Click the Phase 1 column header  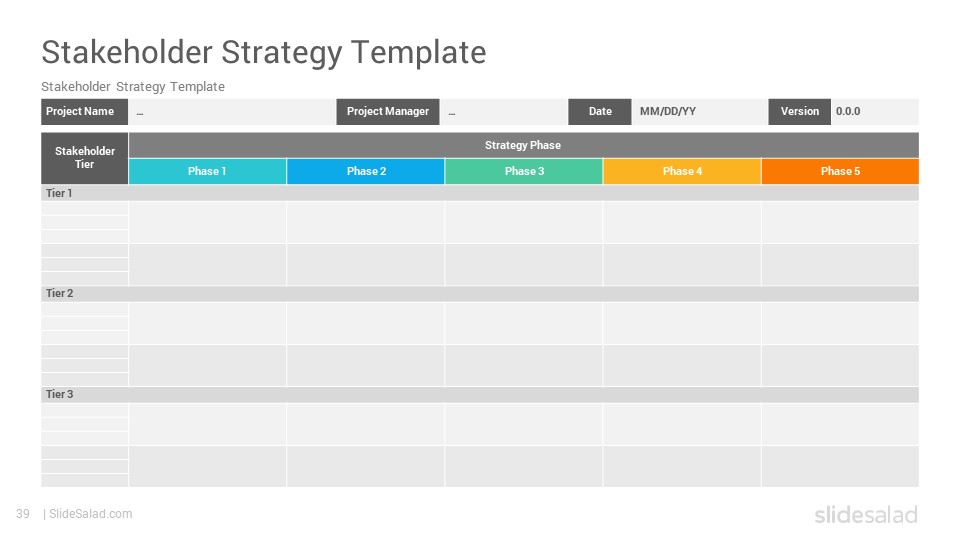pyautogui.click(x=208, y=171)
